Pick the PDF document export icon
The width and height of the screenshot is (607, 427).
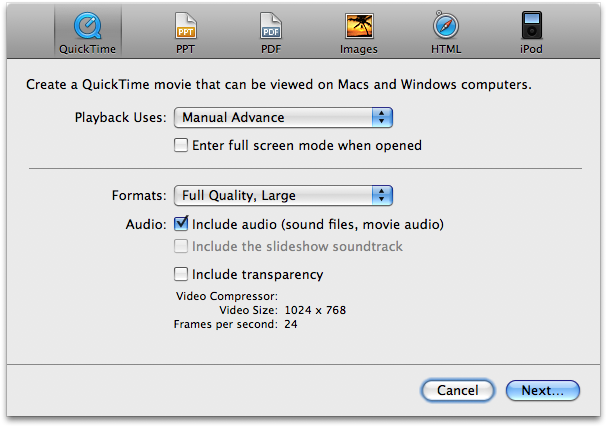(x=272, y=26)
